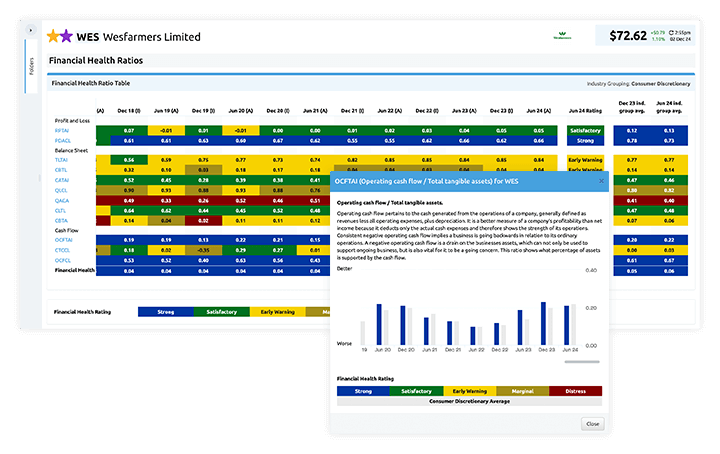720x454 pixels.
Task: Click the Wesfarmers company logo
Action: [x=563, y=37]
